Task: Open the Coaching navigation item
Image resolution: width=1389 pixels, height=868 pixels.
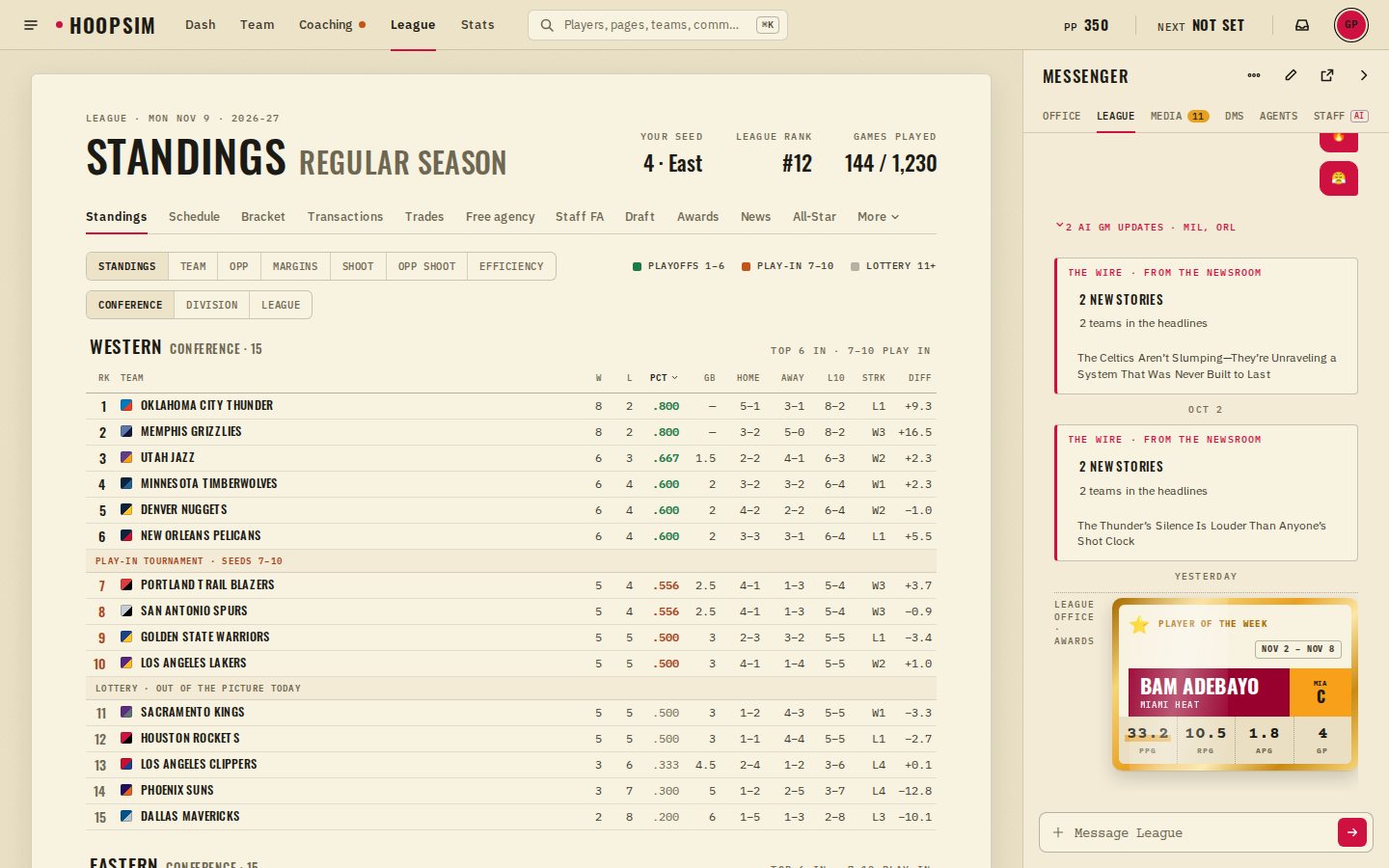Action: point(332,25)
